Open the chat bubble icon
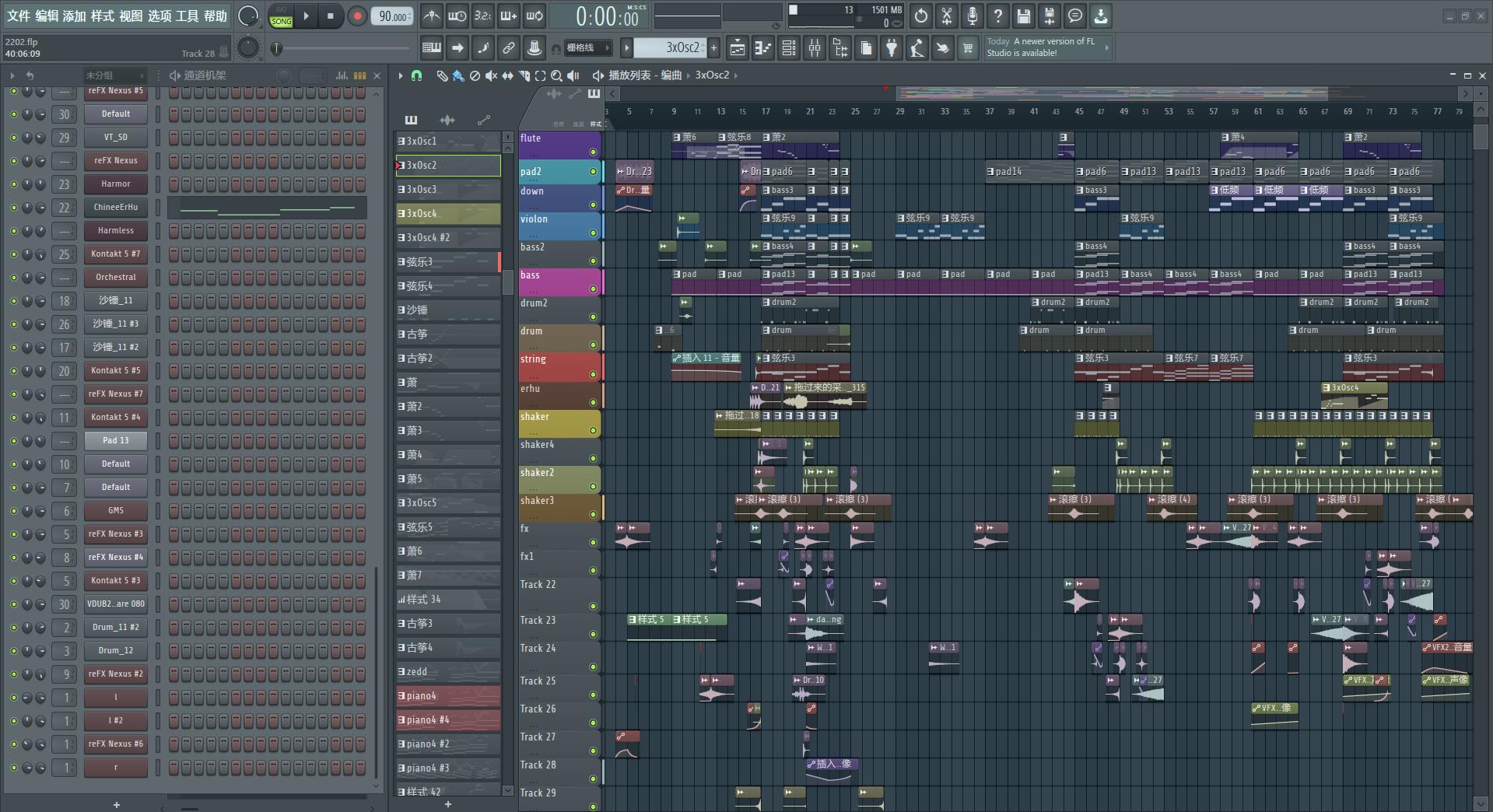 point(1075,16)
